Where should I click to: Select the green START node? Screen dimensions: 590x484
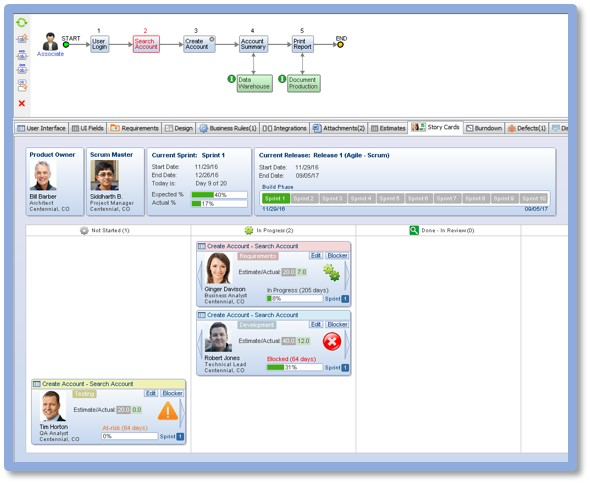(66, 45)
